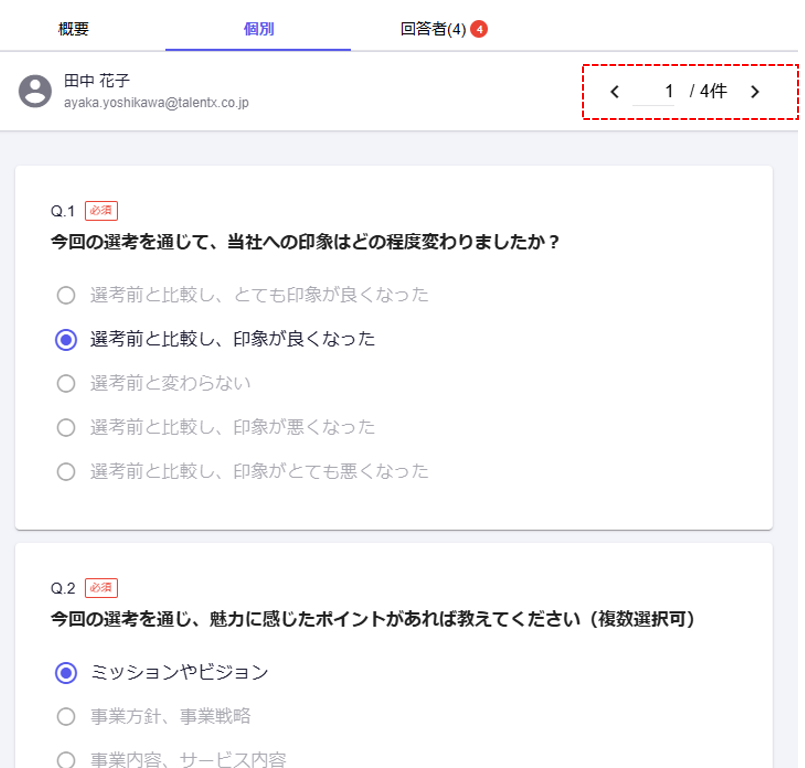
Task: Select ミッションやビジョン option in Q.2
Action: 66,672
